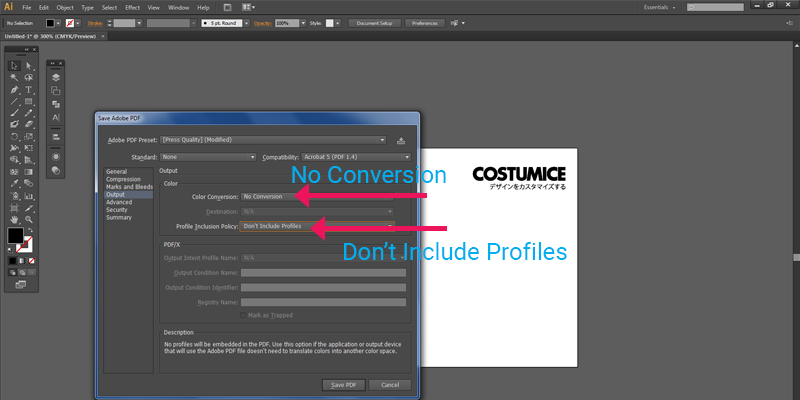800x400 pixels.
Task: Choose the Eraser tool
Action: [x=29, y=124]
